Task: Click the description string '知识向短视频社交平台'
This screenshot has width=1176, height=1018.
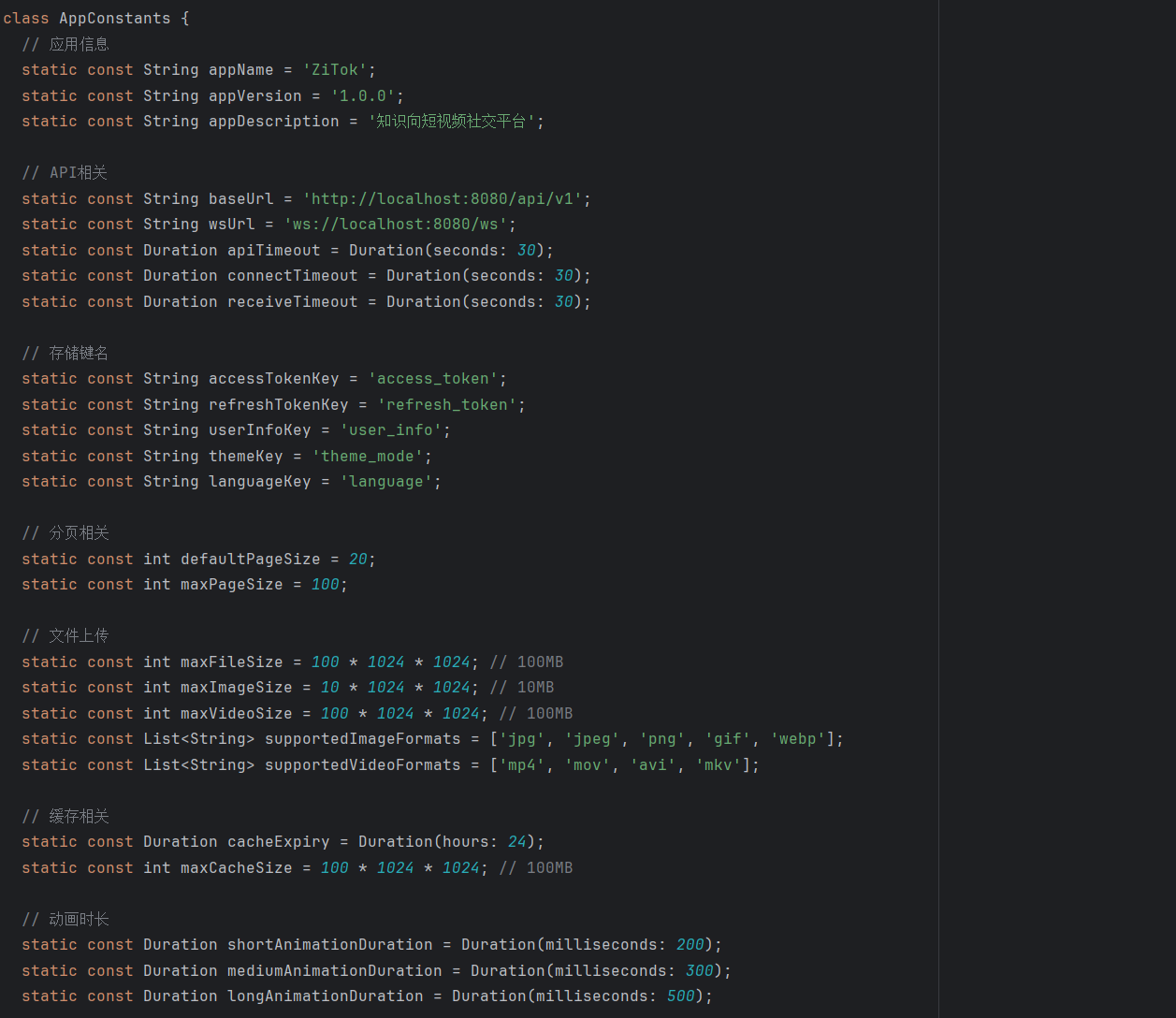Action: pos(452,122)
